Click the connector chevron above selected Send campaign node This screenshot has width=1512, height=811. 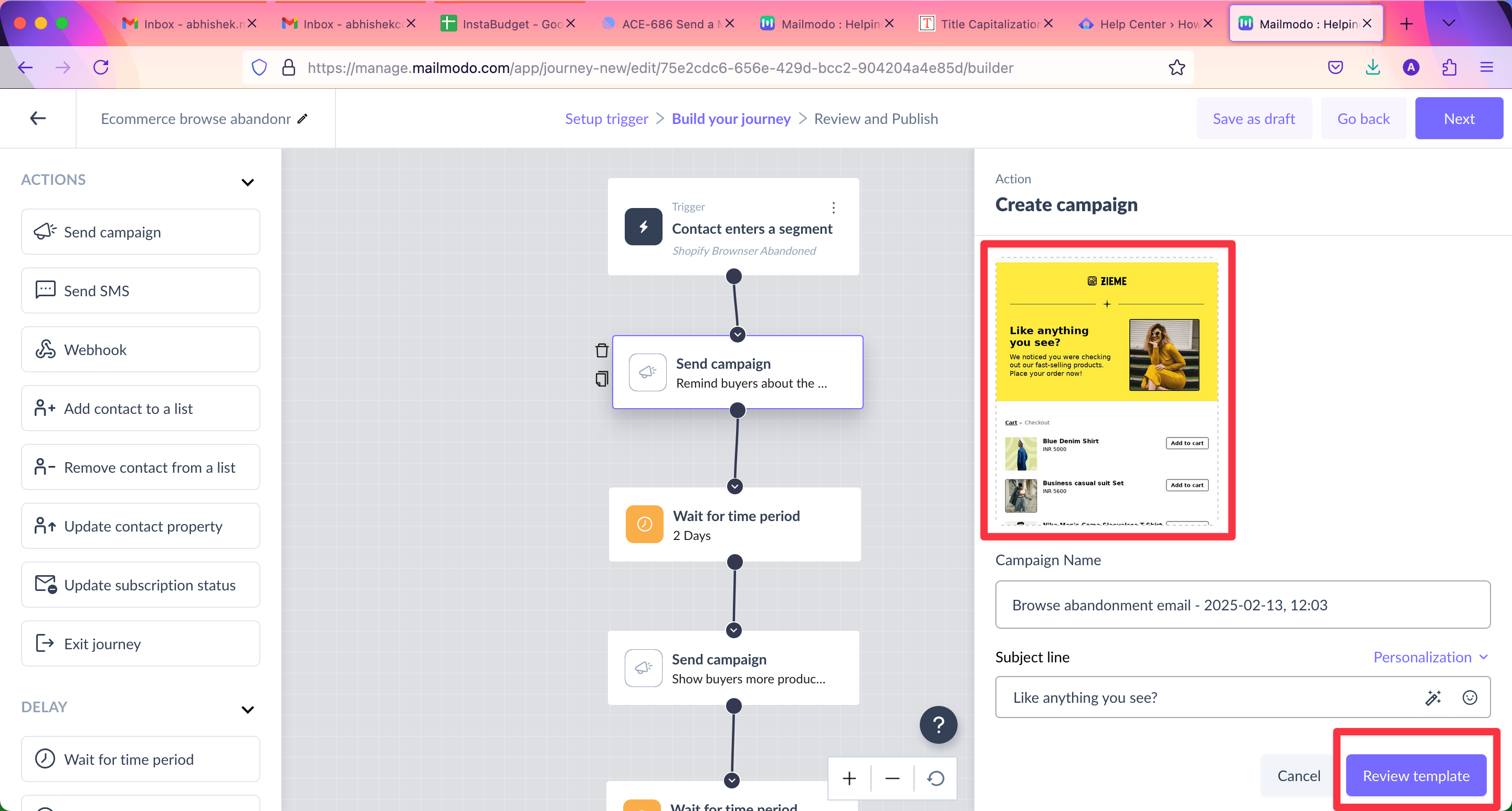(737, 334)
